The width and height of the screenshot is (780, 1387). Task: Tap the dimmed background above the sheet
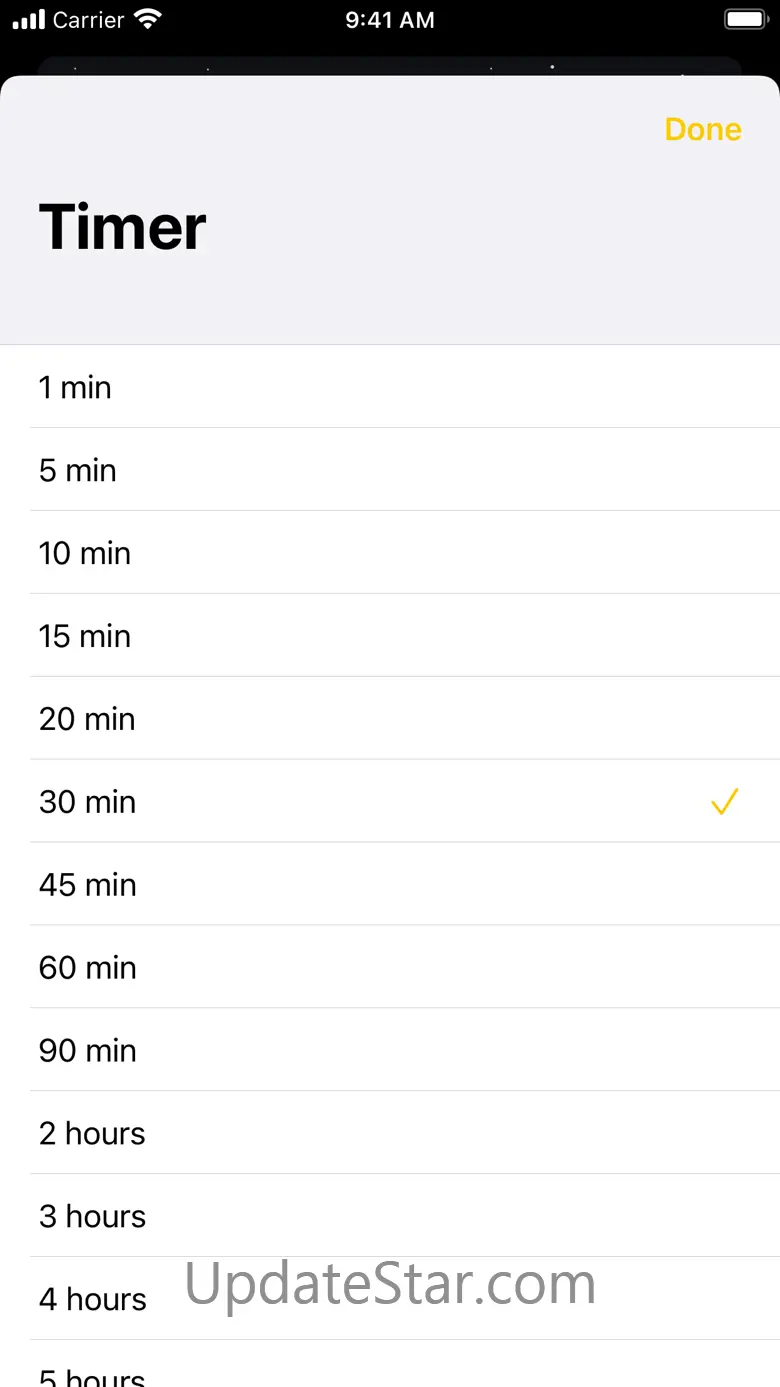click(390, 64)
